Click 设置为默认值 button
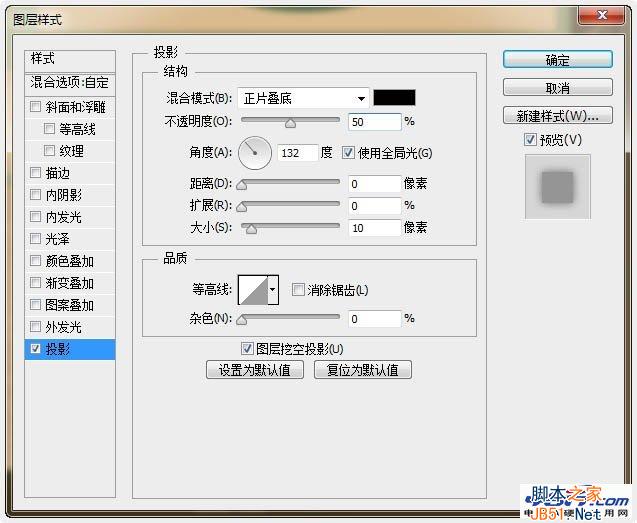The image size is (637, 523). point(255,370)
